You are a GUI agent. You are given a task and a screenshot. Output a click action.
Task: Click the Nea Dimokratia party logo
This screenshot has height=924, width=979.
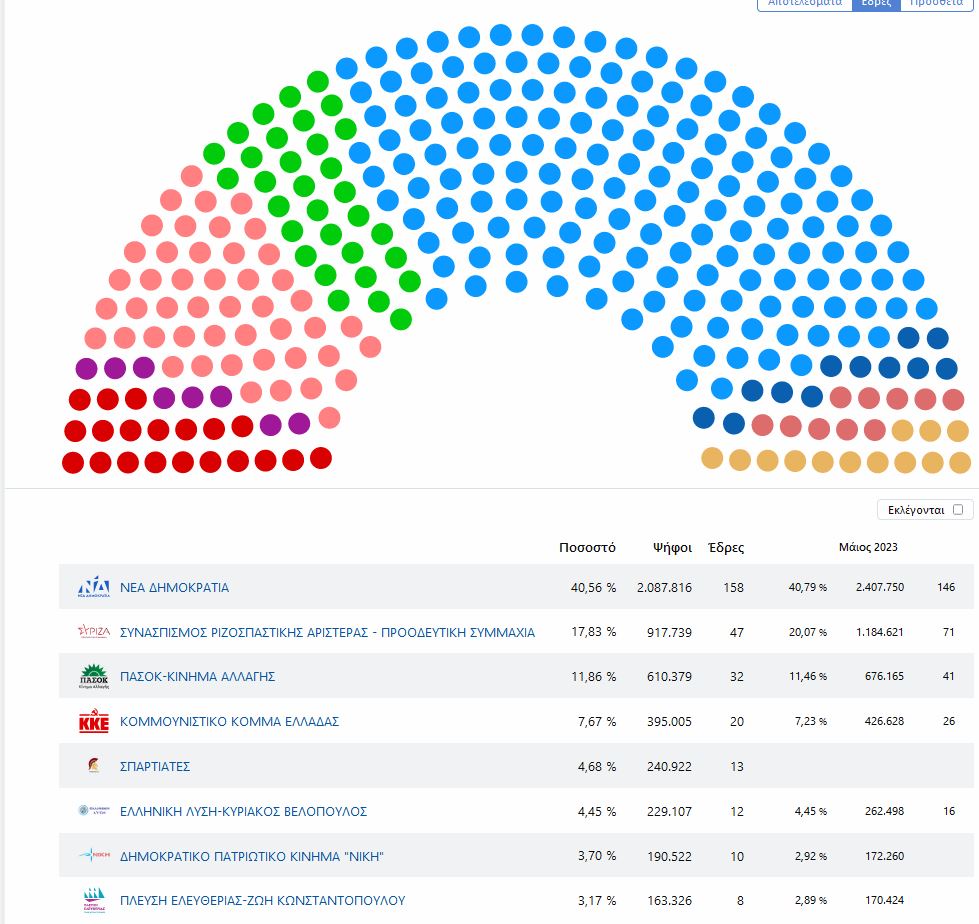click(x=93, y=587)
